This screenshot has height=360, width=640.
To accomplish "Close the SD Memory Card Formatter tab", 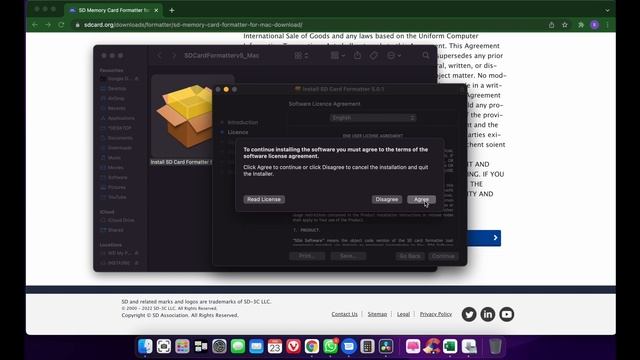I will coord(156,10).
